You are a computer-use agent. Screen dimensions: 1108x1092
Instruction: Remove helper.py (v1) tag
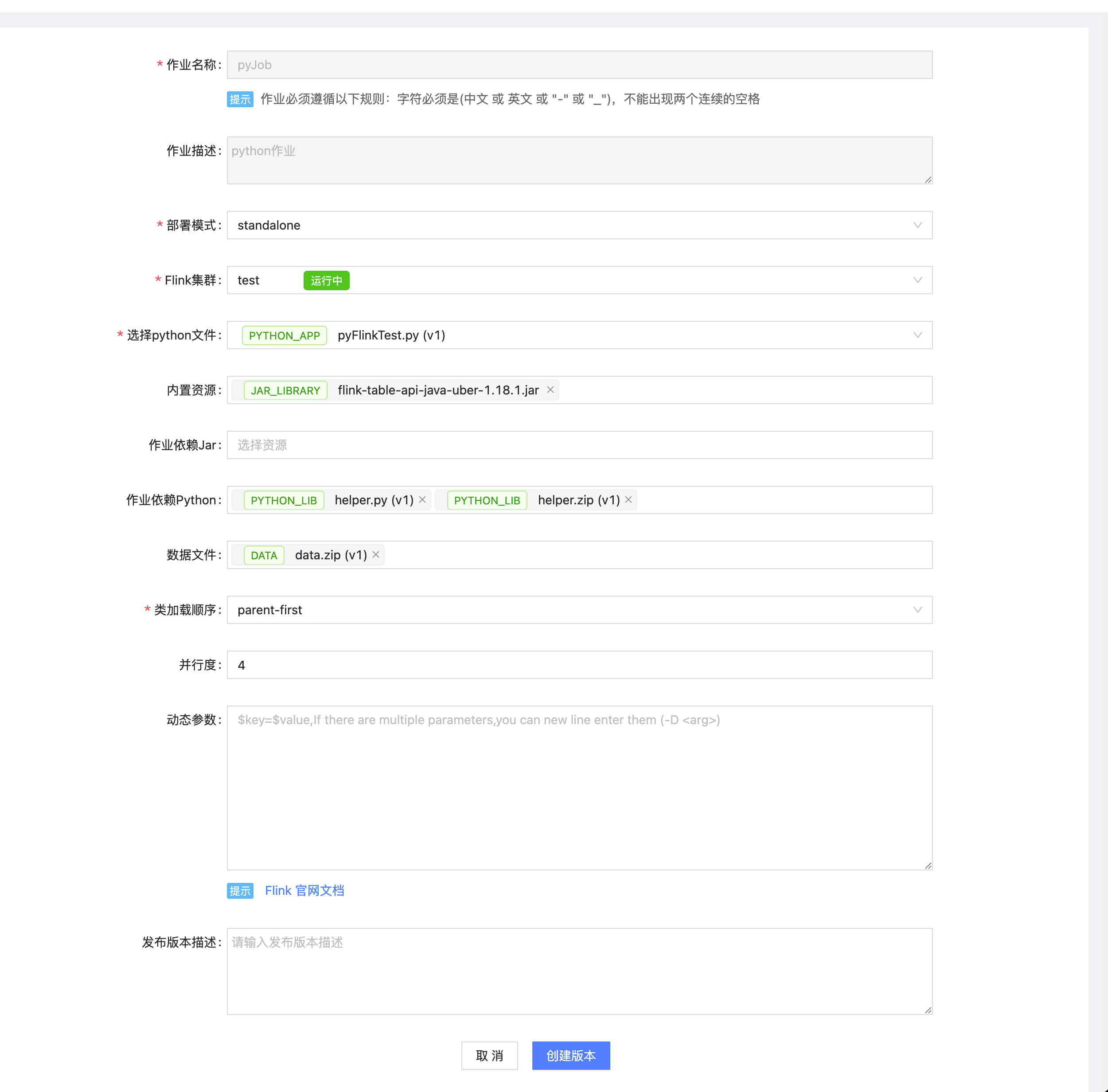(422, 499)
